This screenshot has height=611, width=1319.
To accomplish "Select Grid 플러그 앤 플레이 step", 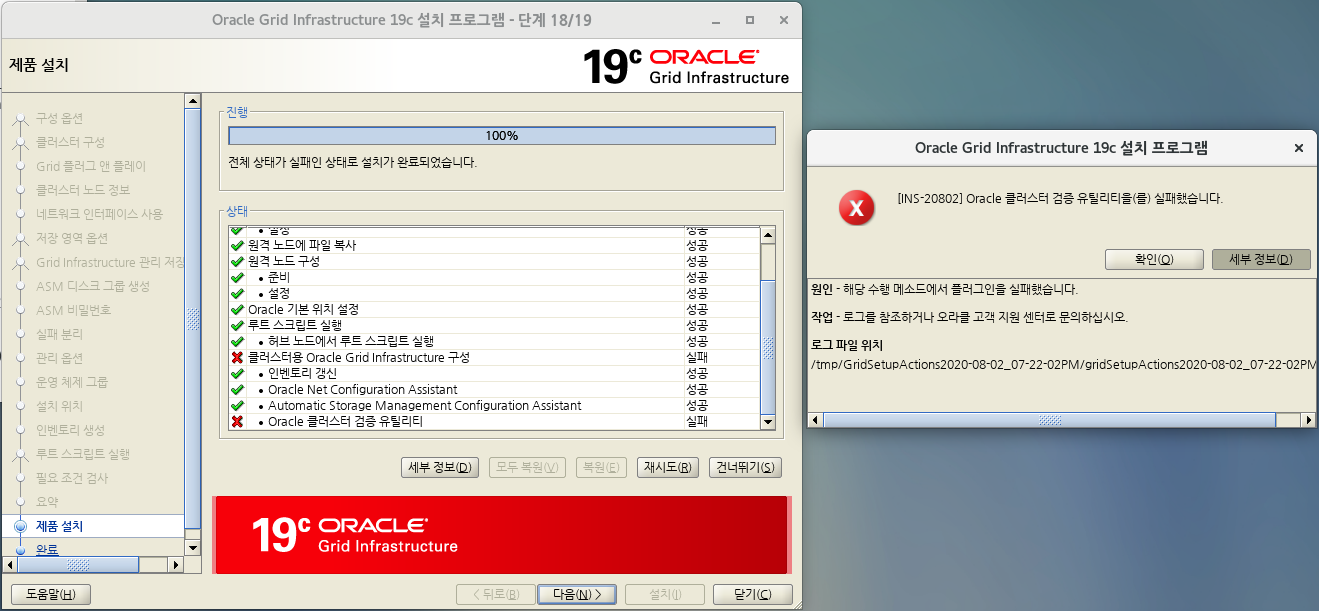I will 91,166.
